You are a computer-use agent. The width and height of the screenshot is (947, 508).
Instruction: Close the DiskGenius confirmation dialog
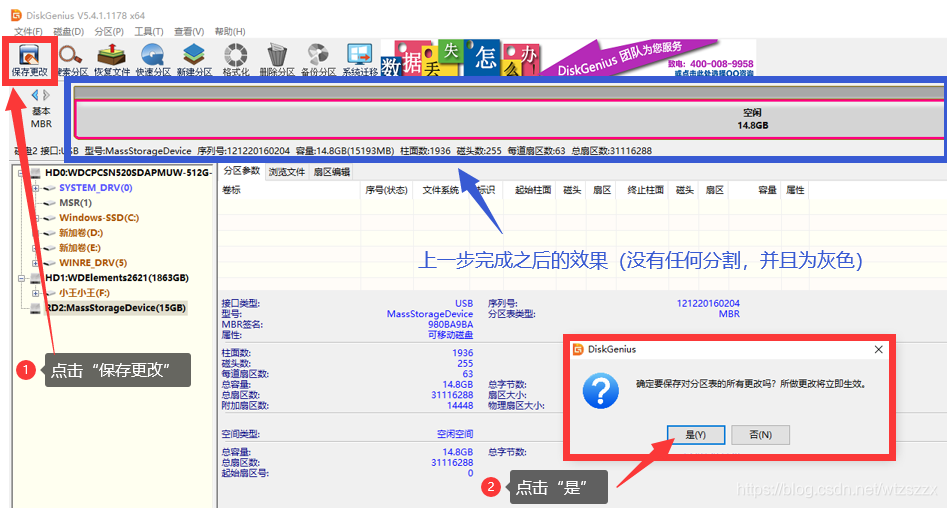pos(878,349)
